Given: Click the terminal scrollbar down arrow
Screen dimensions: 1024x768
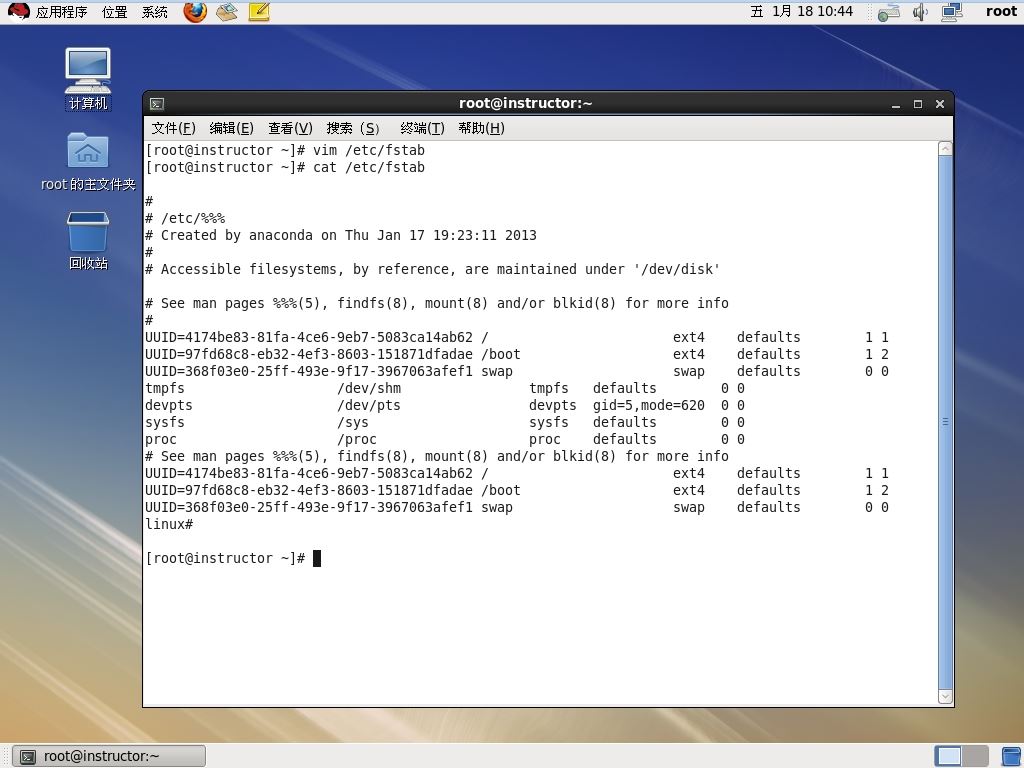Looking at the screenshot, I should coord(945,697).
